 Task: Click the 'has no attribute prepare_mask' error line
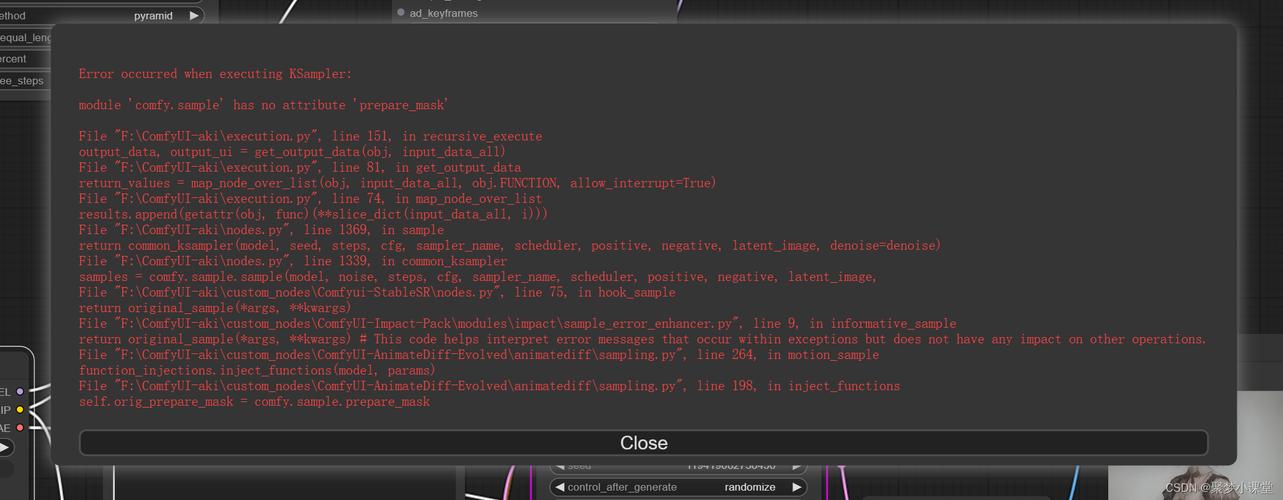click(x=263, y=105)
